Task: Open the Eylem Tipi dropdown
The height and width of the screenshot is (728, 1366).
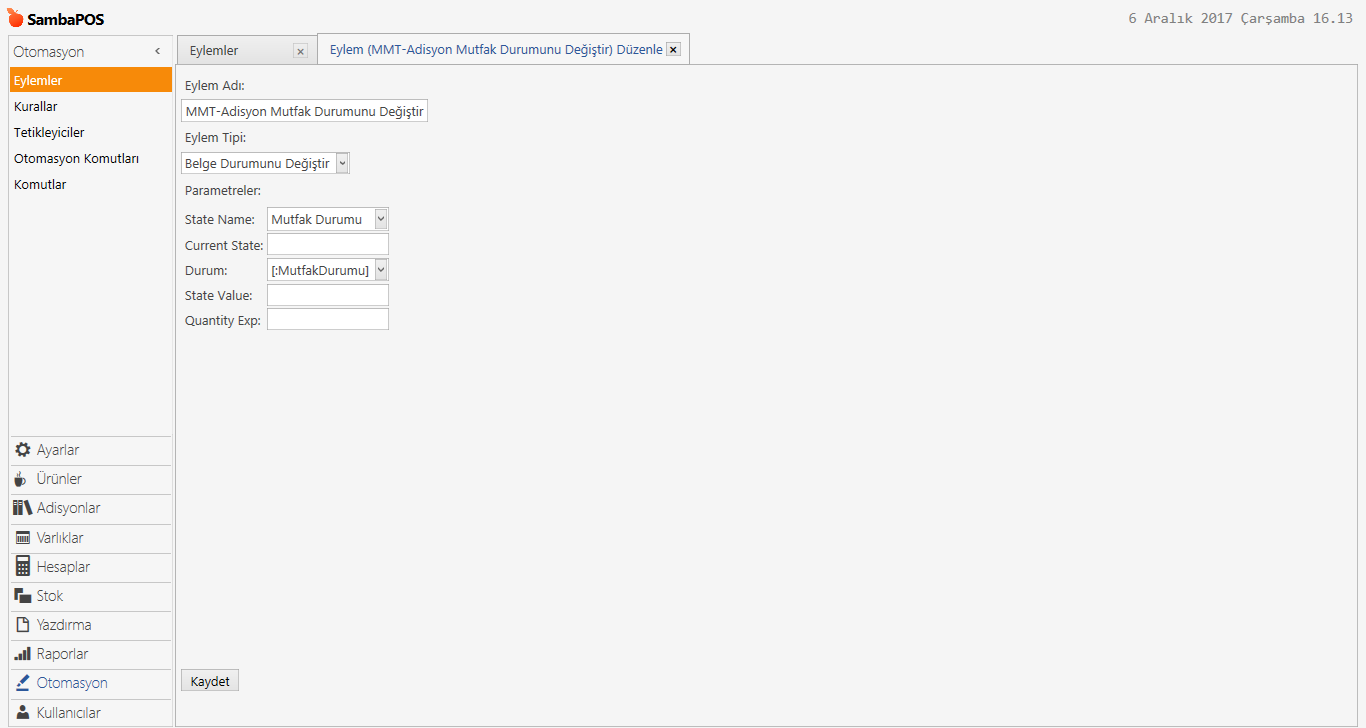Action: pos(342,163)
